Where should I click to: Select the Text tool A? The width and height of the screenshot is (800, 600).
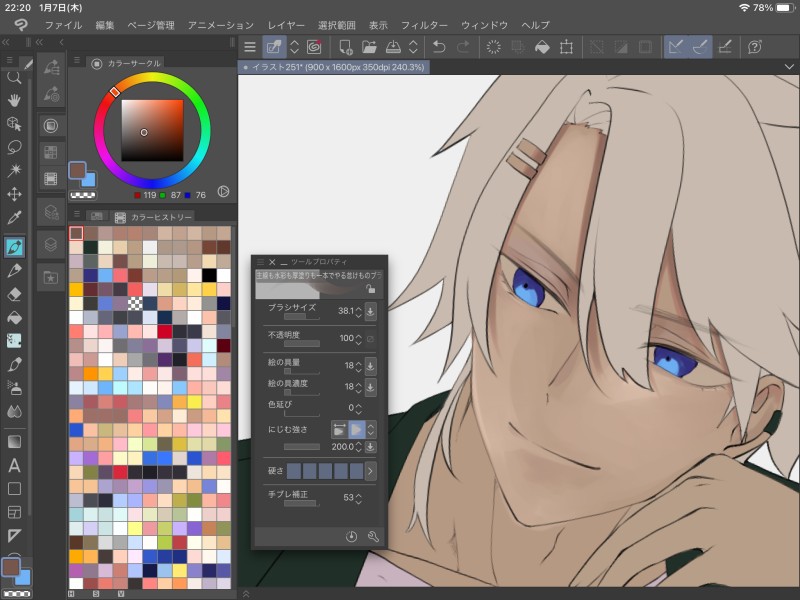[14, 465]
